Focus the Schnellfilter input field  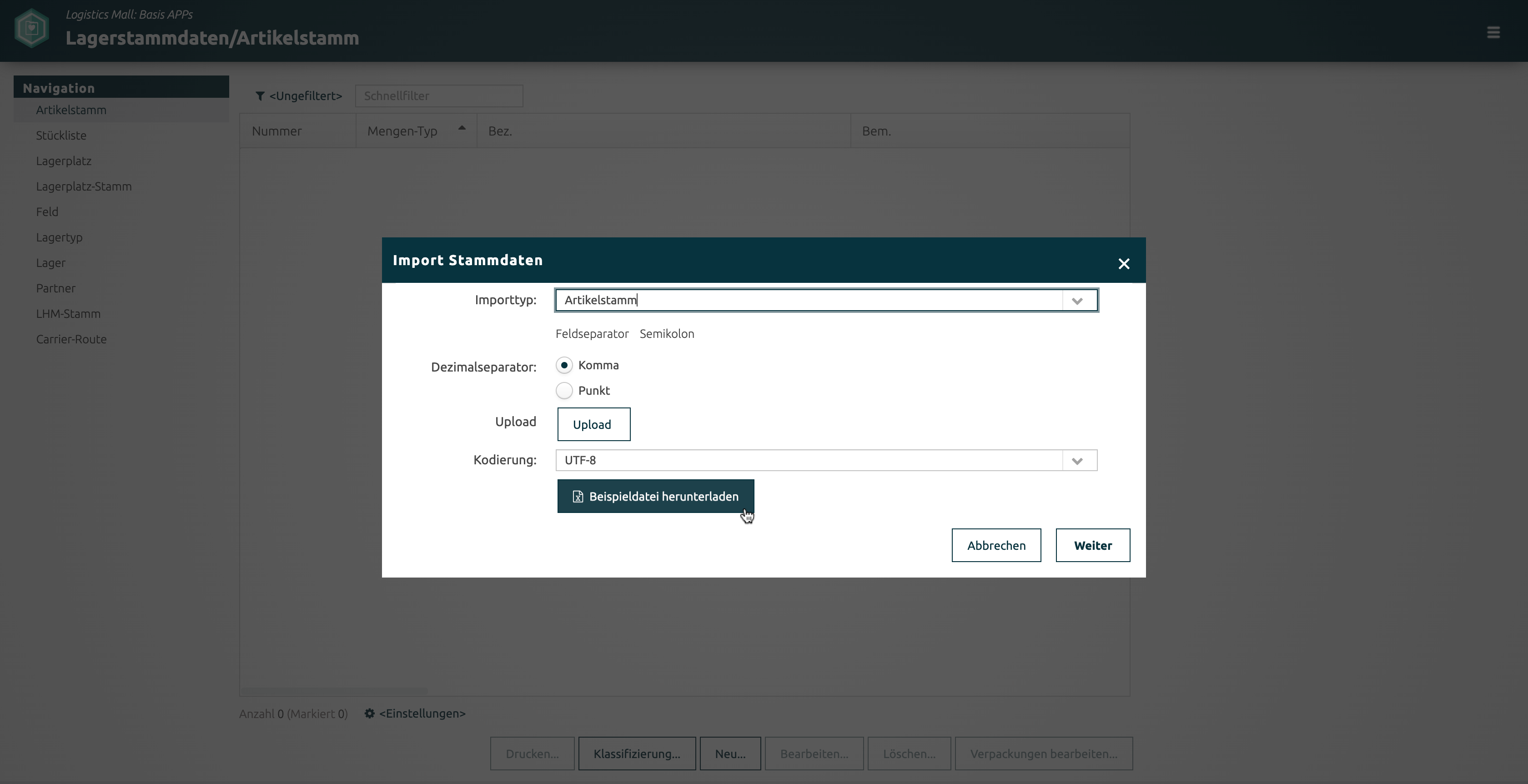(438, 96)
